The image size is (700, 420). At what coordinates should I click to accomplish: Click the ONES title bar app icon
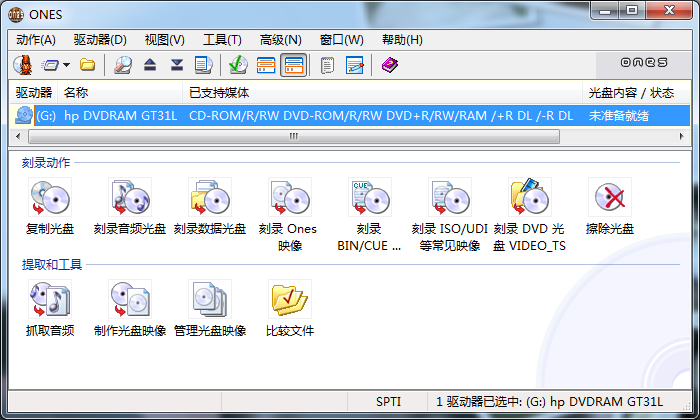click(x=16, y=15)
